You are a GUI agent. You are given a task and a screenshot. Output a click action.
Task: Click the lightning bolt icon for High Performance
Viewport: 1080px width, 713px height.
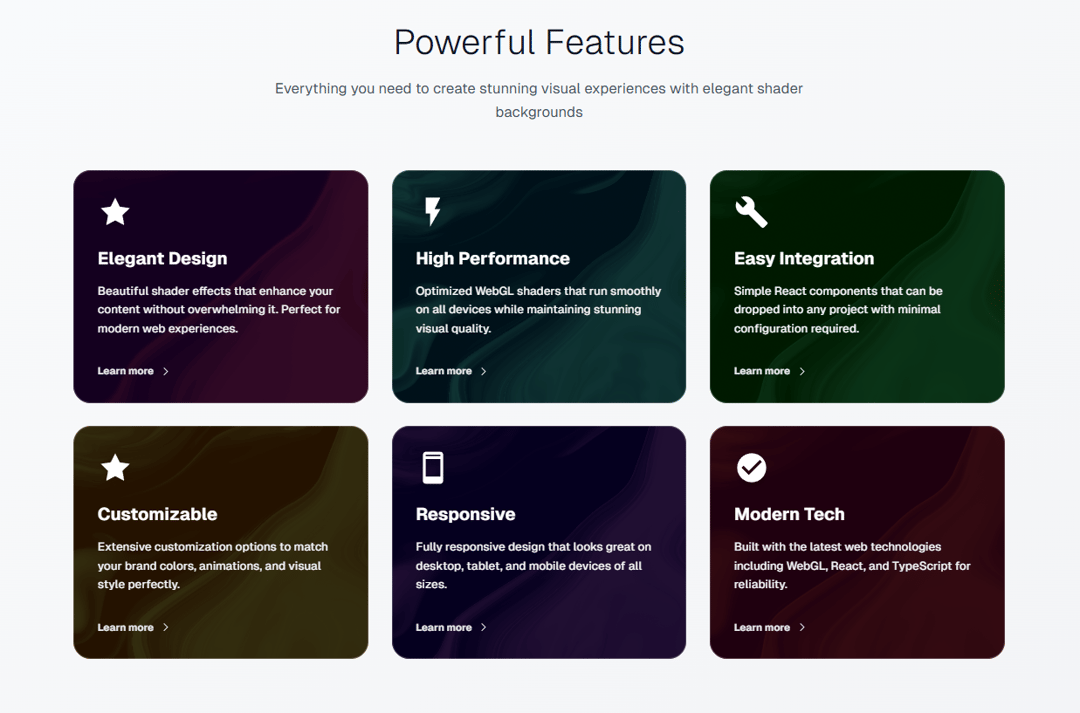pyautogui.click(x=433, y=211)
